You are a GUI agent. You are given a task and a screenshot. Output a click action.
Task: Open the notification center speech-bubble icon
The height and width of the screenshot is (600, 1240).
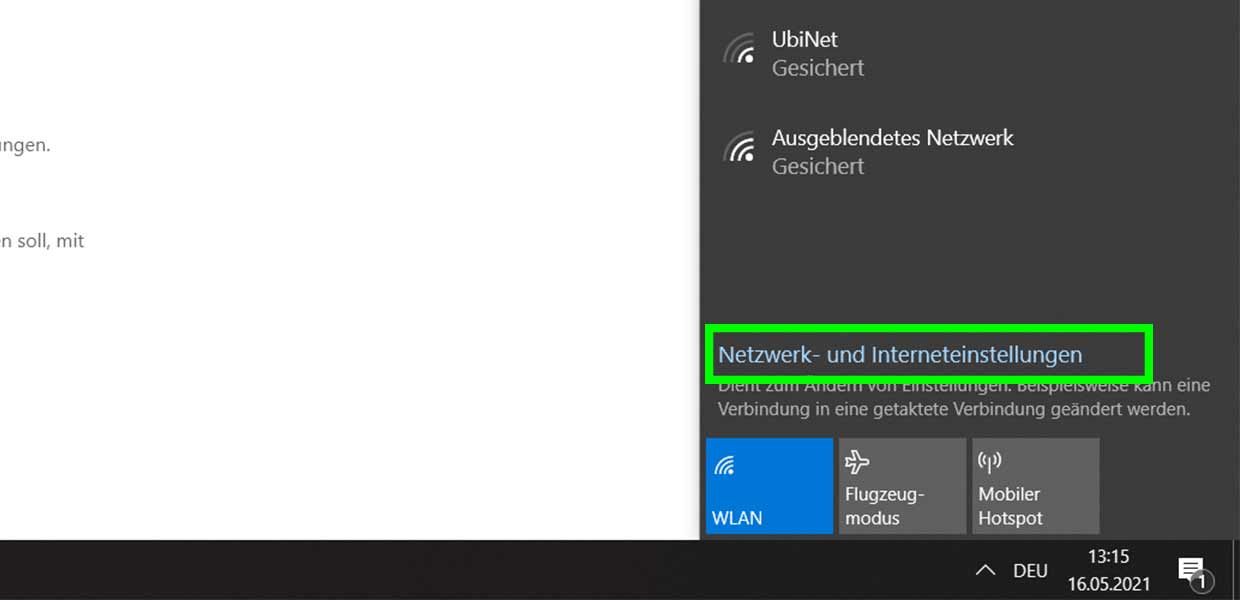click(x=1190, y=569)
